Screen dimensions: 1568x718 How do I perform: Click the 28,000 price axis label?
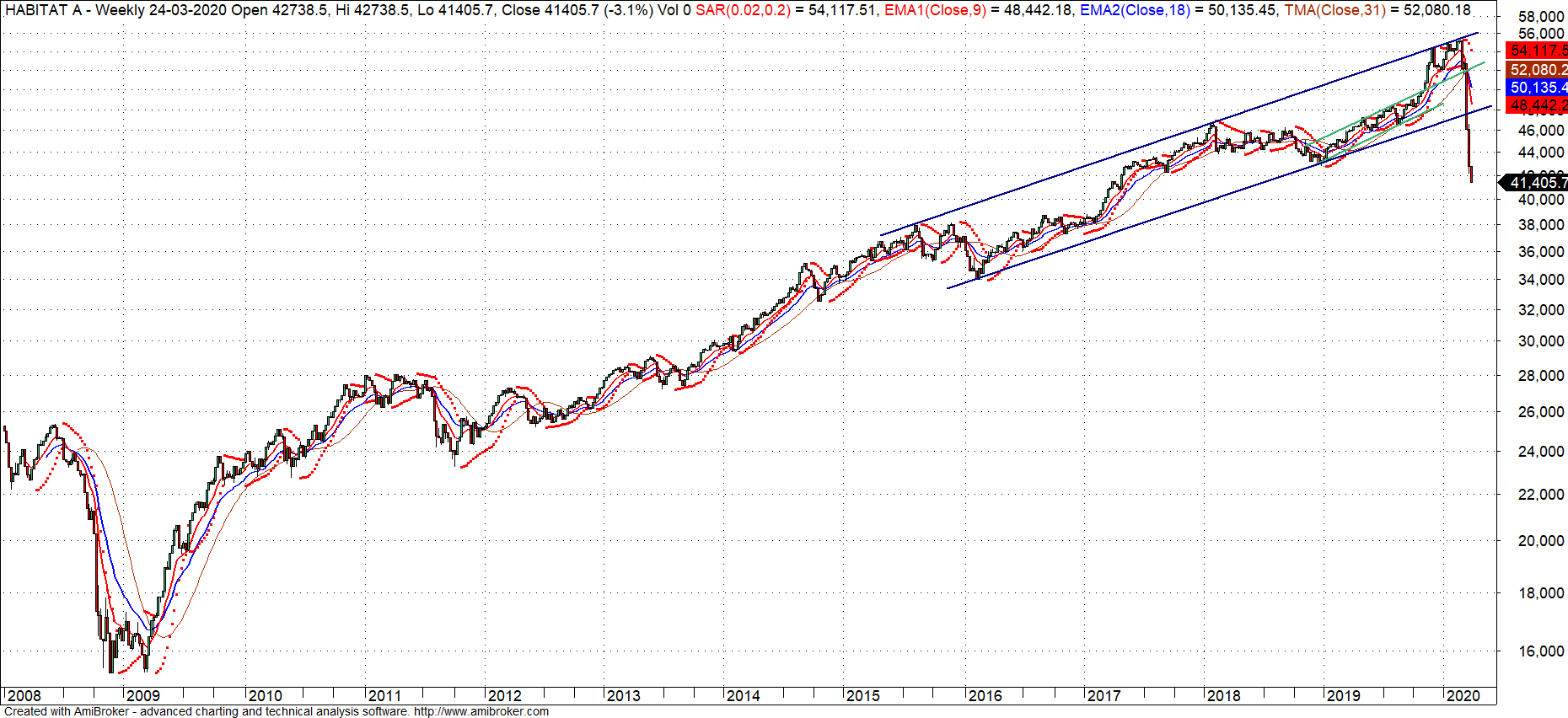coord(1541,376)
